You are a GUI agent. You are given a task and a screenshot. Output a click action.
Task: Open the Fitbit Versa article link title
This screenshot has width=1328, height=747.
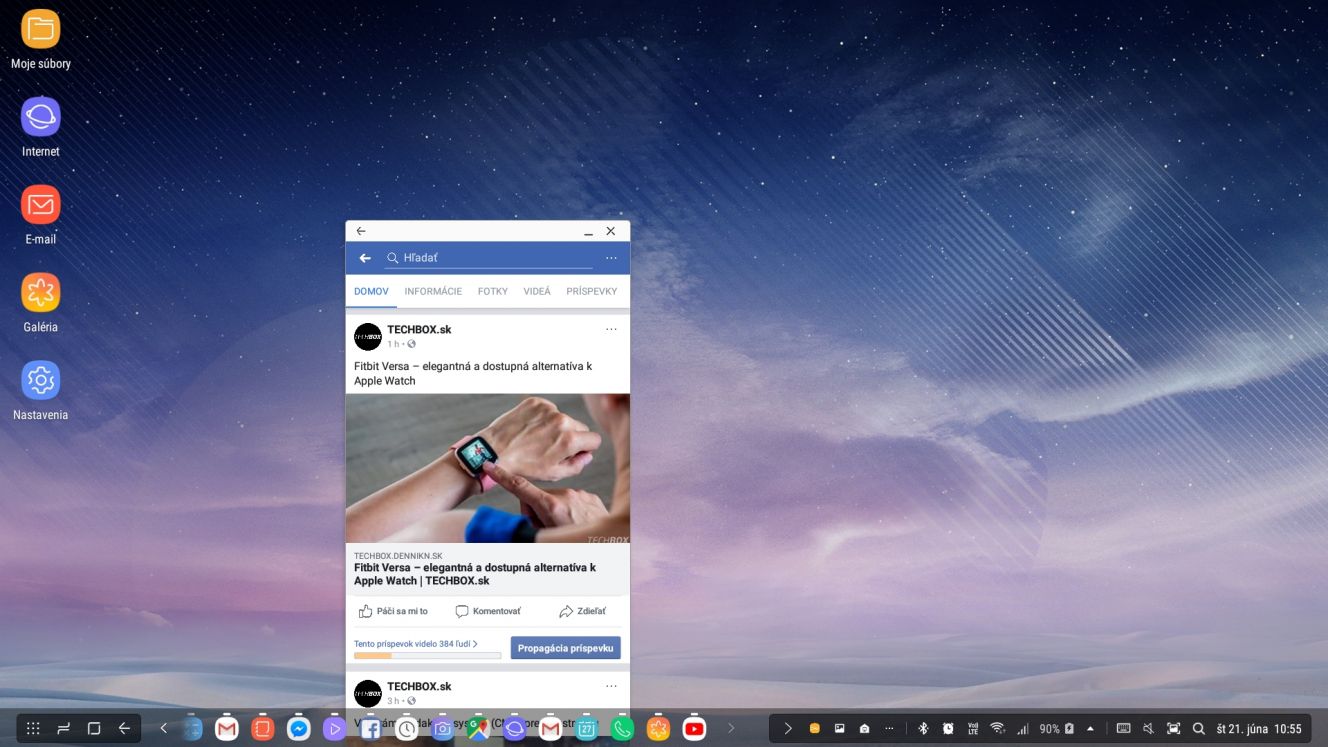click(475, 574)
